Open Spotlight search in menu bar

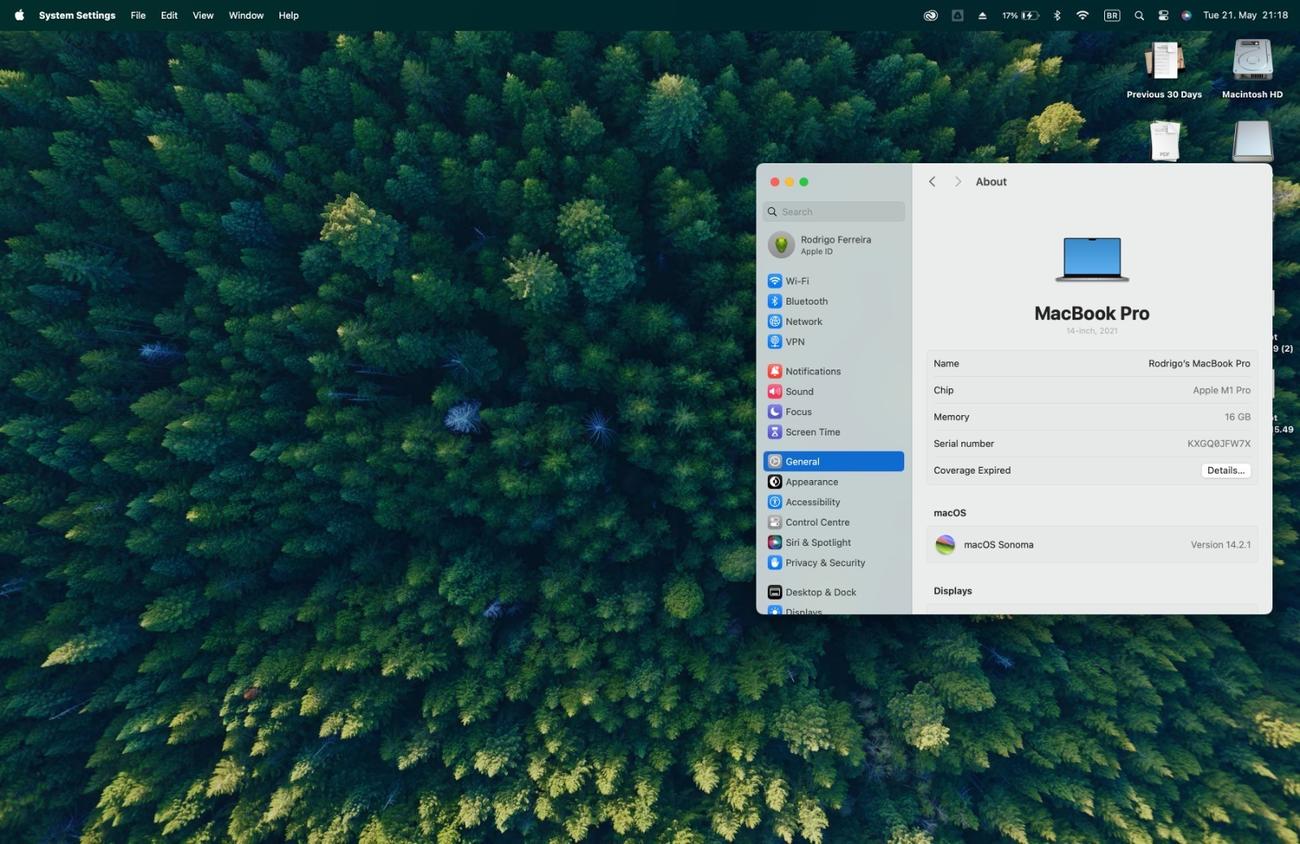coord(1139,15)
